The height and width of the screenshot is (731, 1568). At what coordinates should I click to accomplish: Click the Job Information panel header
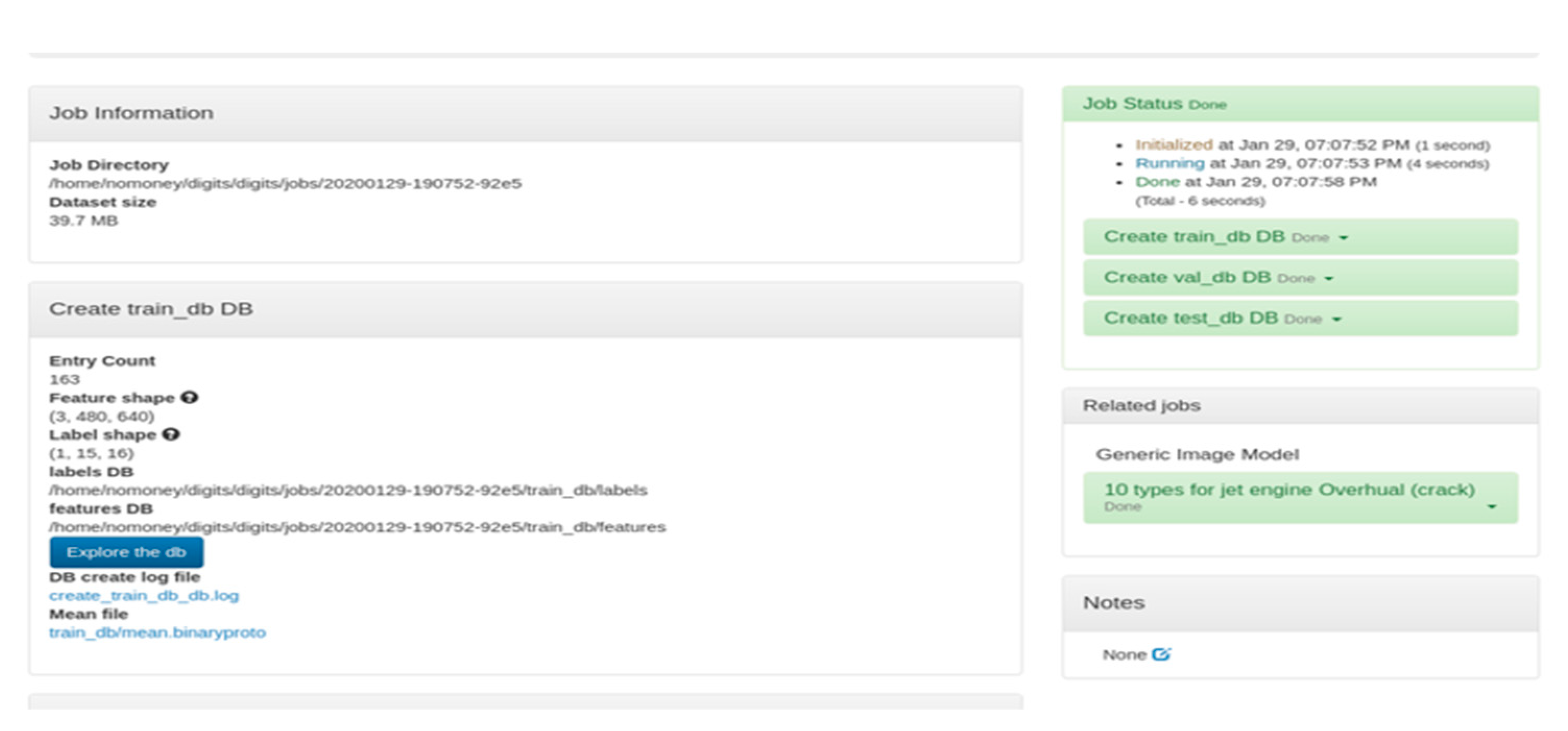[x=131, y=113]
